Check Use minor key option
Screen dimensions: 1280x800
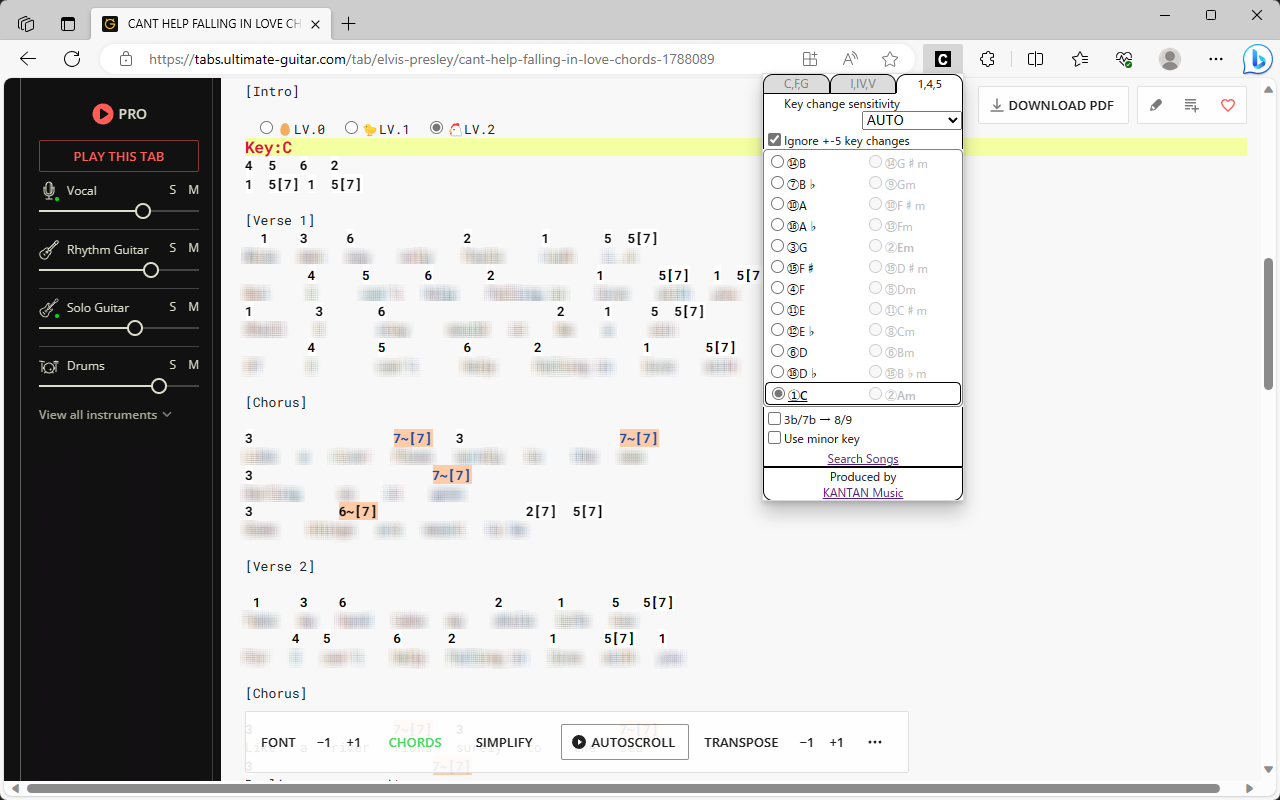tap(775, 438)
